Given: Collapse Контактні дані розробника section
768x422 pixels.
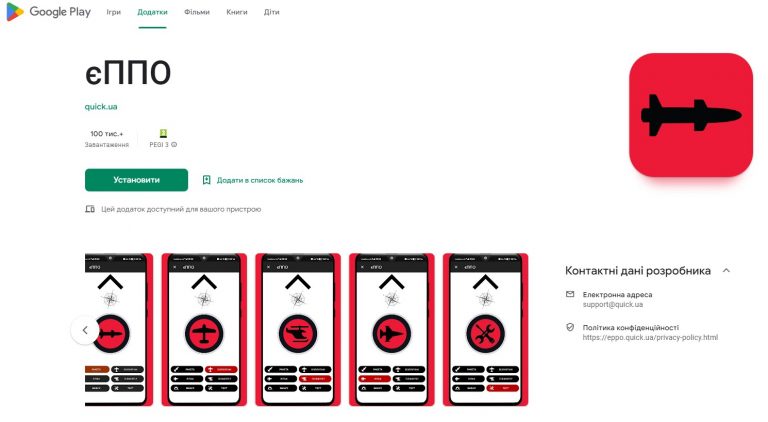Looking at the screenshot, I should click(726, 270).
